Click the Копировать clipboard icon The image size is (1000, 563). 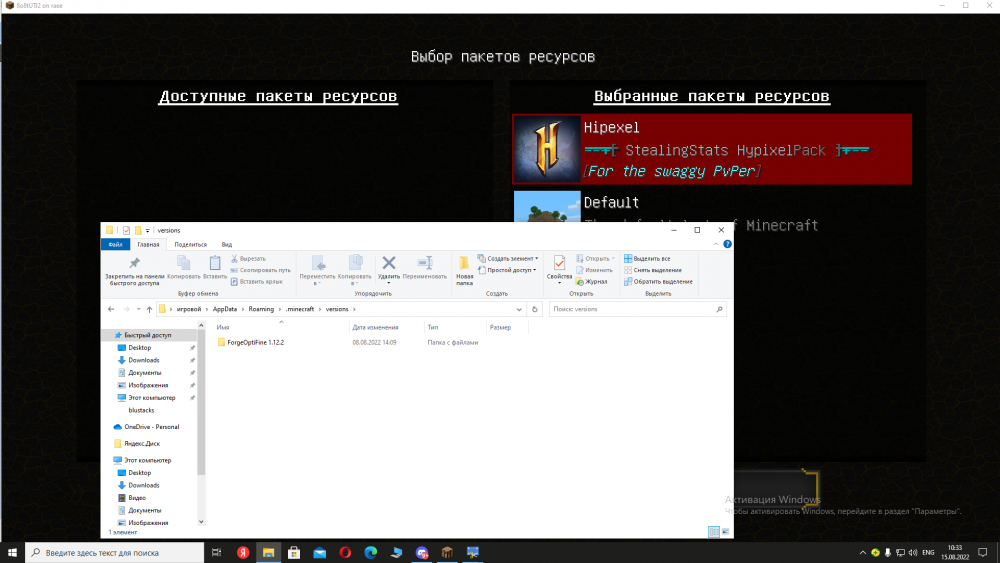[183, 263]
